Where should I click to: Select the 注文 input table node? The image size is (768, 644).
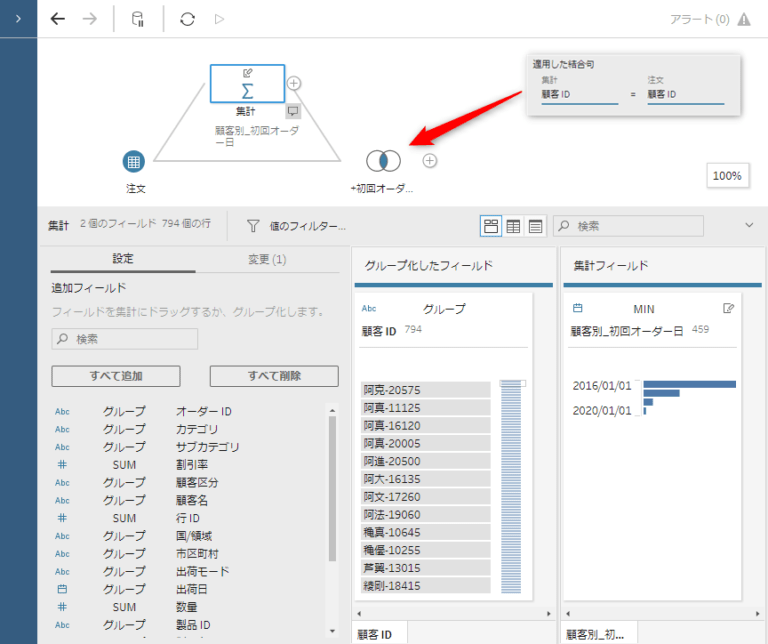coord(134,162)
